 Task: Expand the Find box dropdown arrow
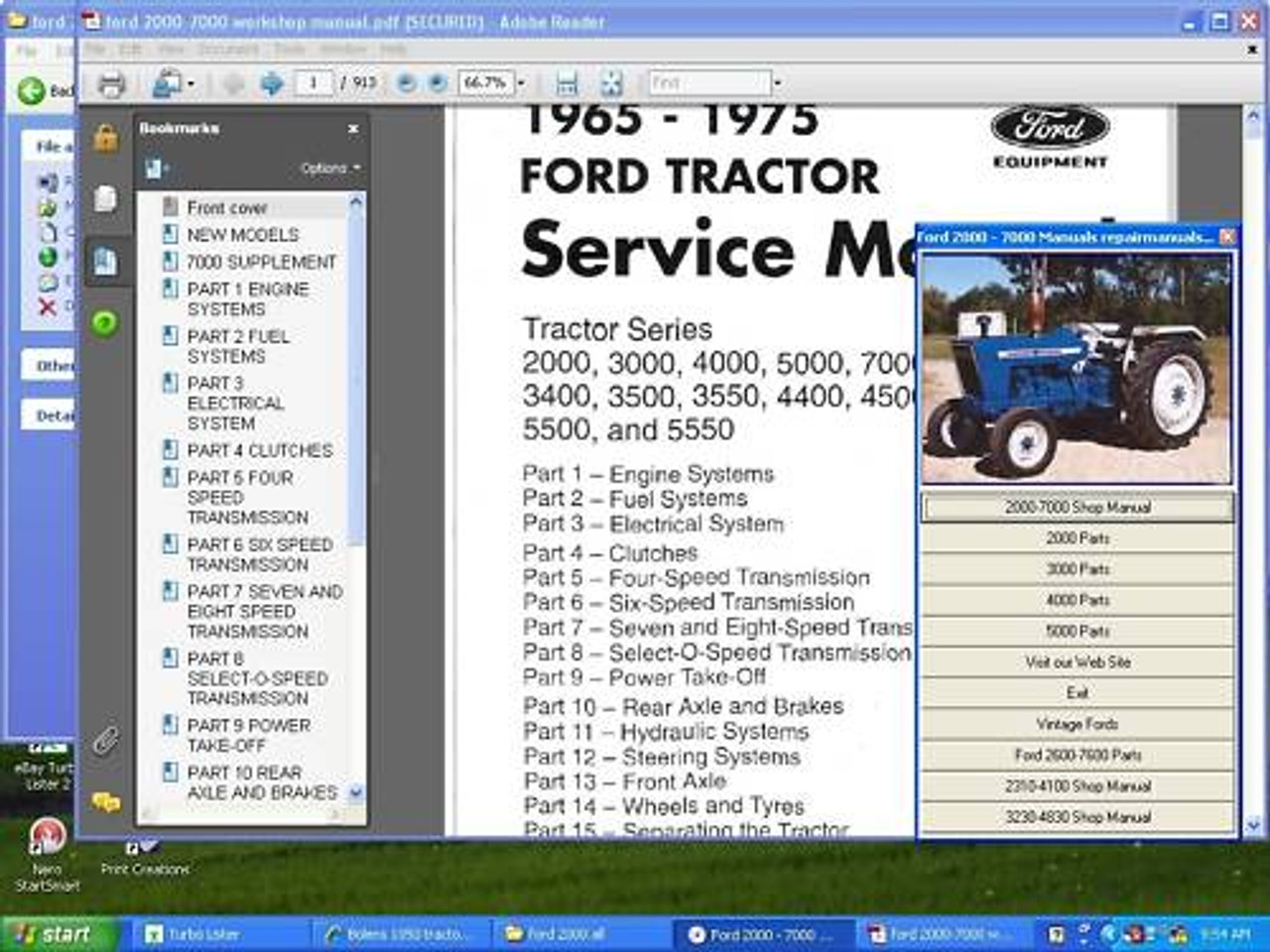(x=776, y=82)
